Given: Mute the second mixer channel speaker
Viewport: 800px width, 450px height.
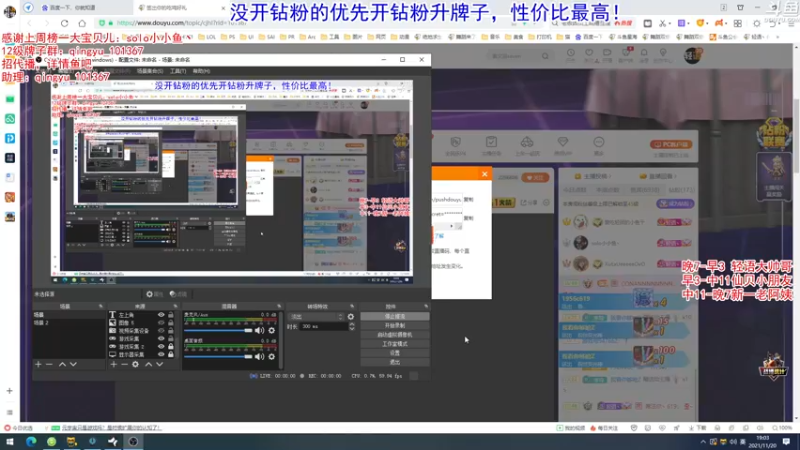Looking at the screenshot, I should [260, 357].
